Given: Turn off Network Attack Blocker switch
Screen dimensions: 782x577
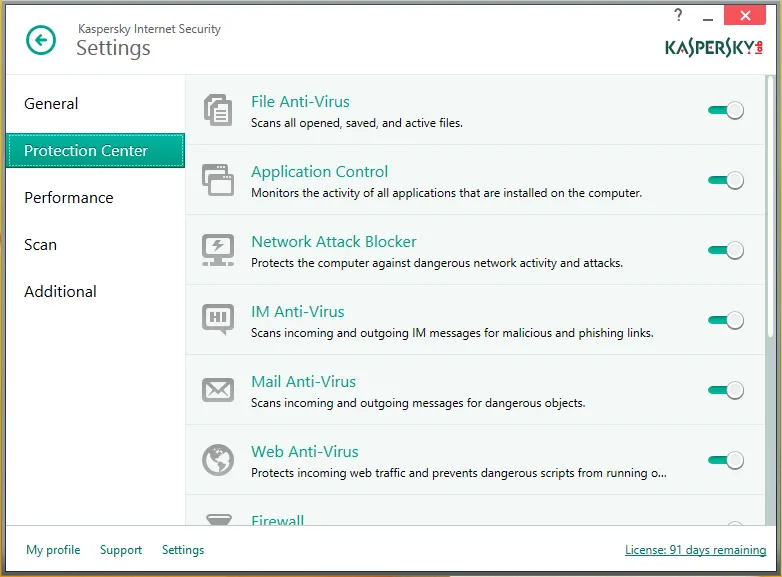Looking at the screenshot, I should pos(726,250).
